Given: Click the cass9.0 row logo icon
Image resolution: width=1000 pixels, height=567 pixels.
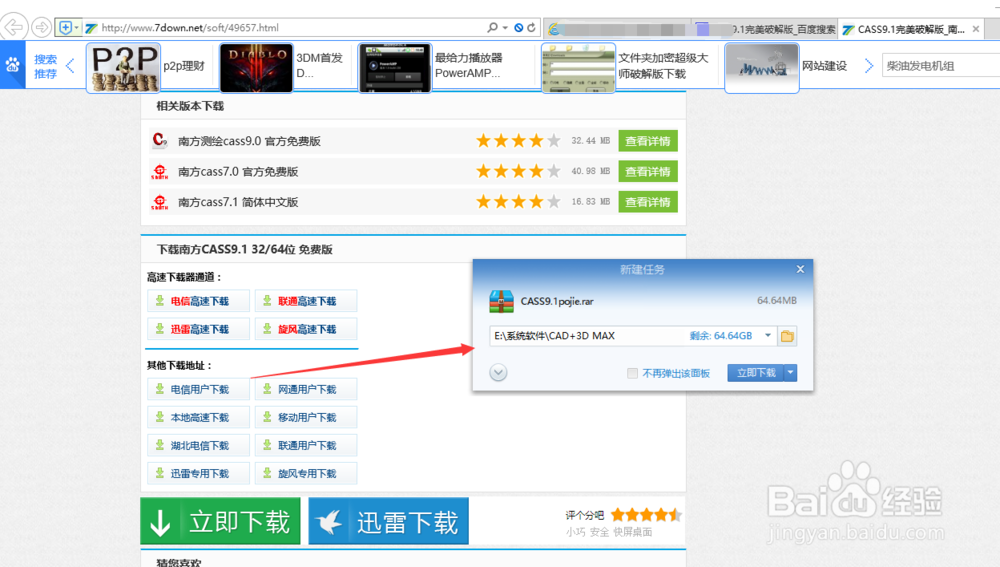Looking at the screenshot, I should [159, 140].
